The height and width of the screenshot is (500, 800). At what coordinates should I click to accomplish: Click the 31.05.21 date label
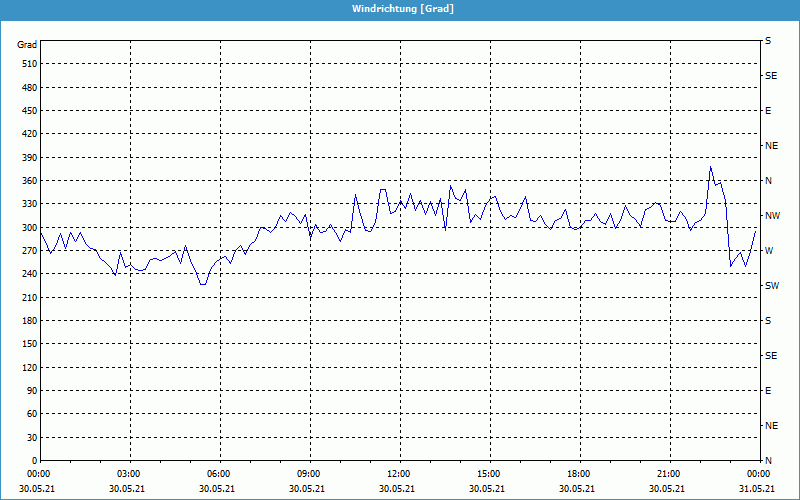pyautogui.click(x=757, y=489)
